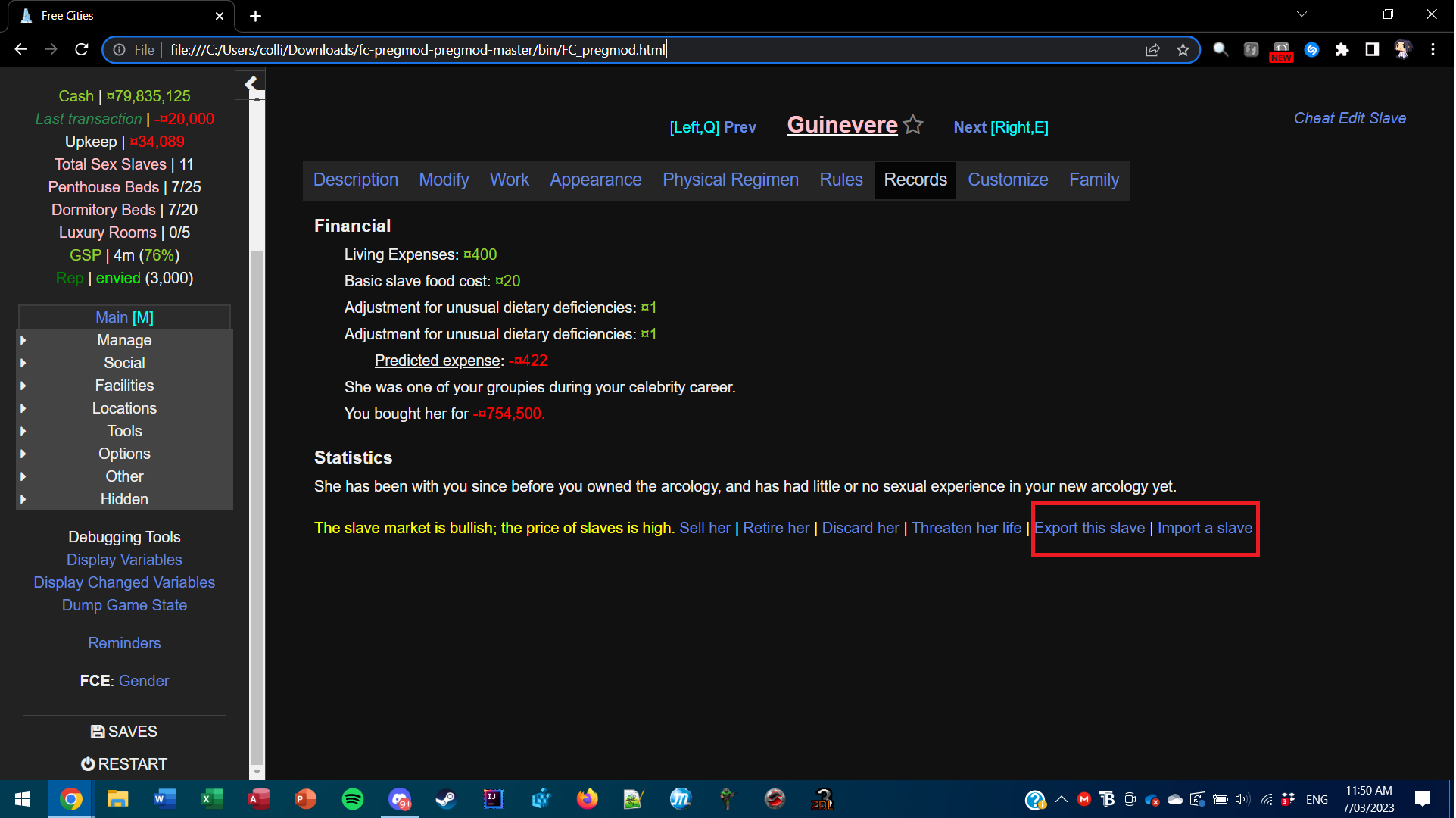Switch to the Description tab
1456x818 pixels.
[x=356, y=180]
